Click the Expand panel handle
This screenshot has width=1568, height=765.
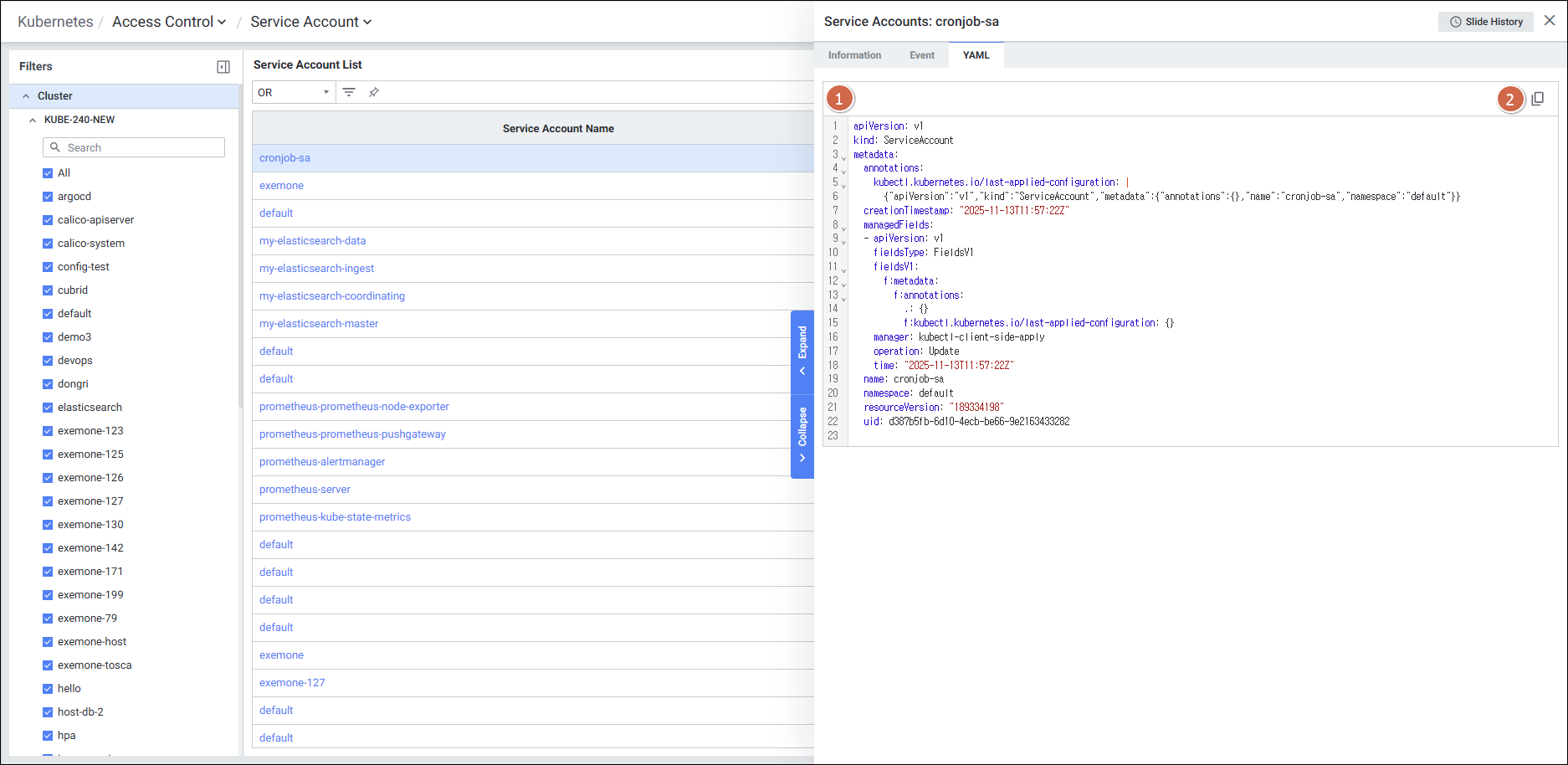click(x=802, y=350)
